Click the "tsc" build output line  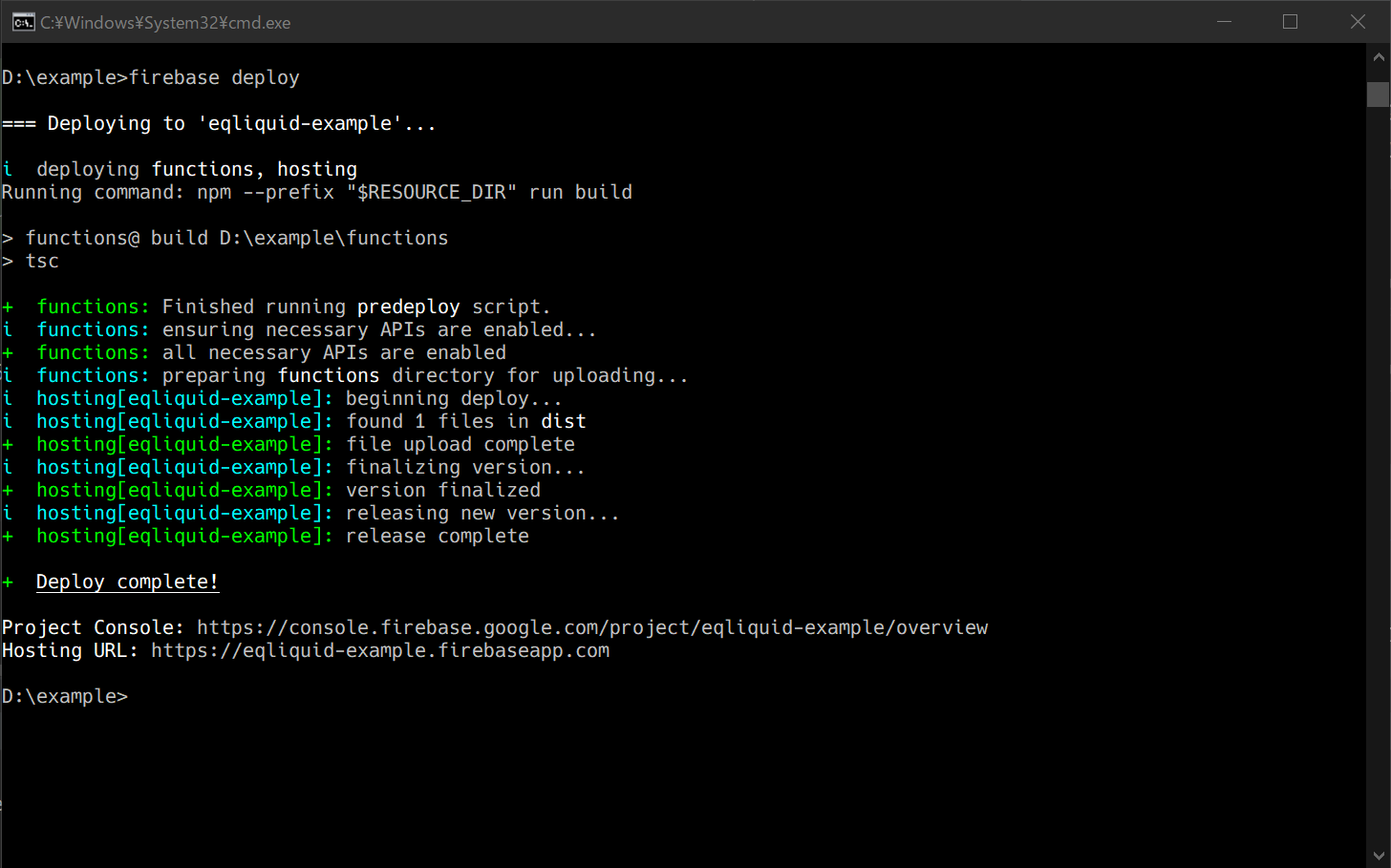(x=42, y=261)
